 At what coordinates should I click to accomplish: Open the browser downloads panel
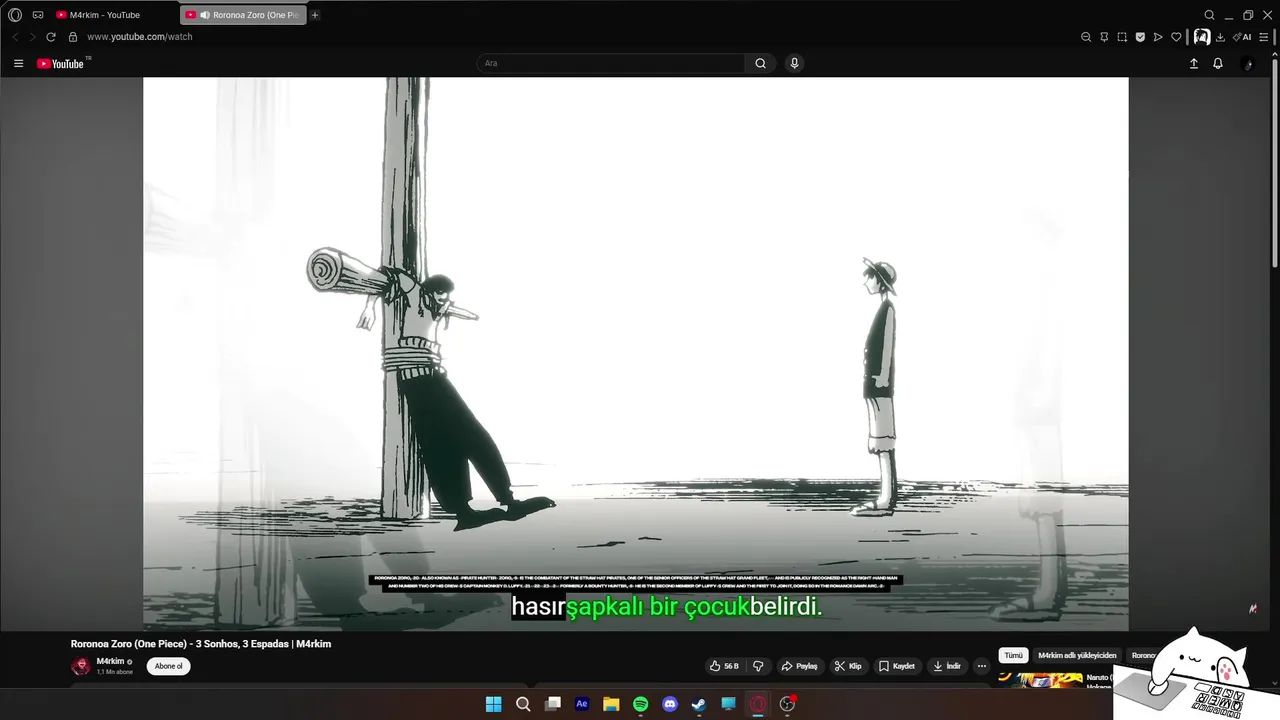point(1220,37)
